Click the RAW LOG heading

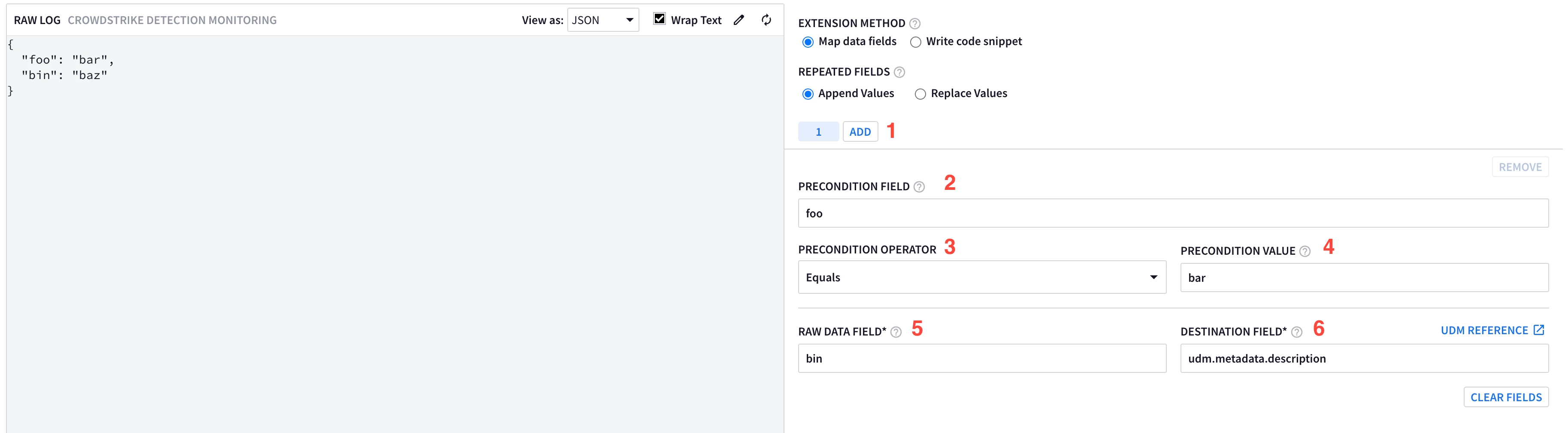tap(37, 20)
